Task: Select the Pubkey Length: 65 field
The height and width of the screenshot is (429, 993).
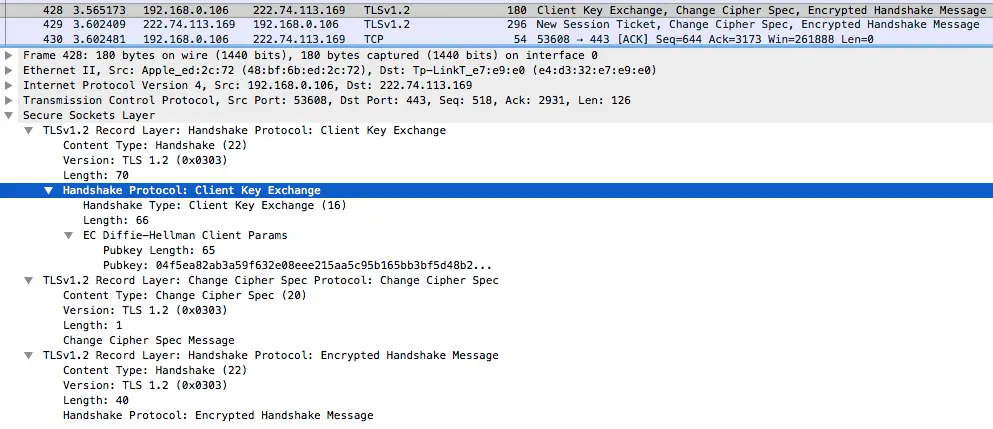Action: click(x=159, y=250)
